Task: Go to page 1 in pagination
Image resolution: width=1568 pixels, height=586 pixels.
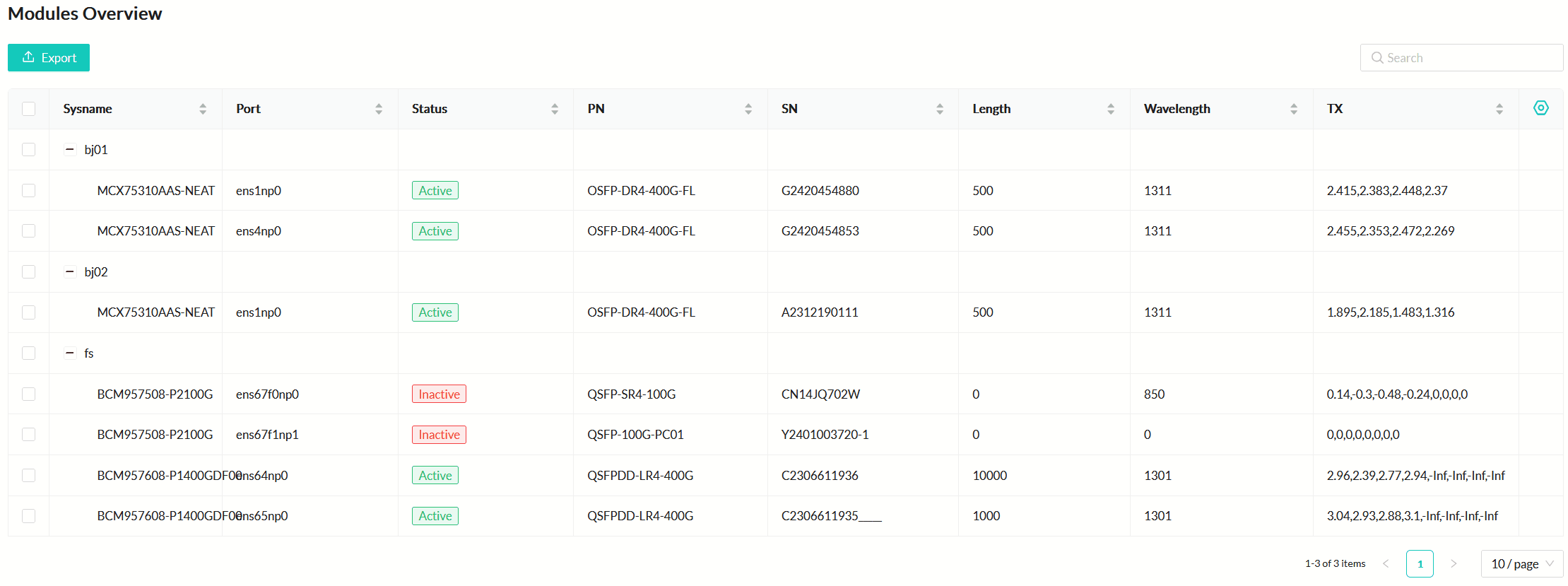Action: [x=1419, y=563]
